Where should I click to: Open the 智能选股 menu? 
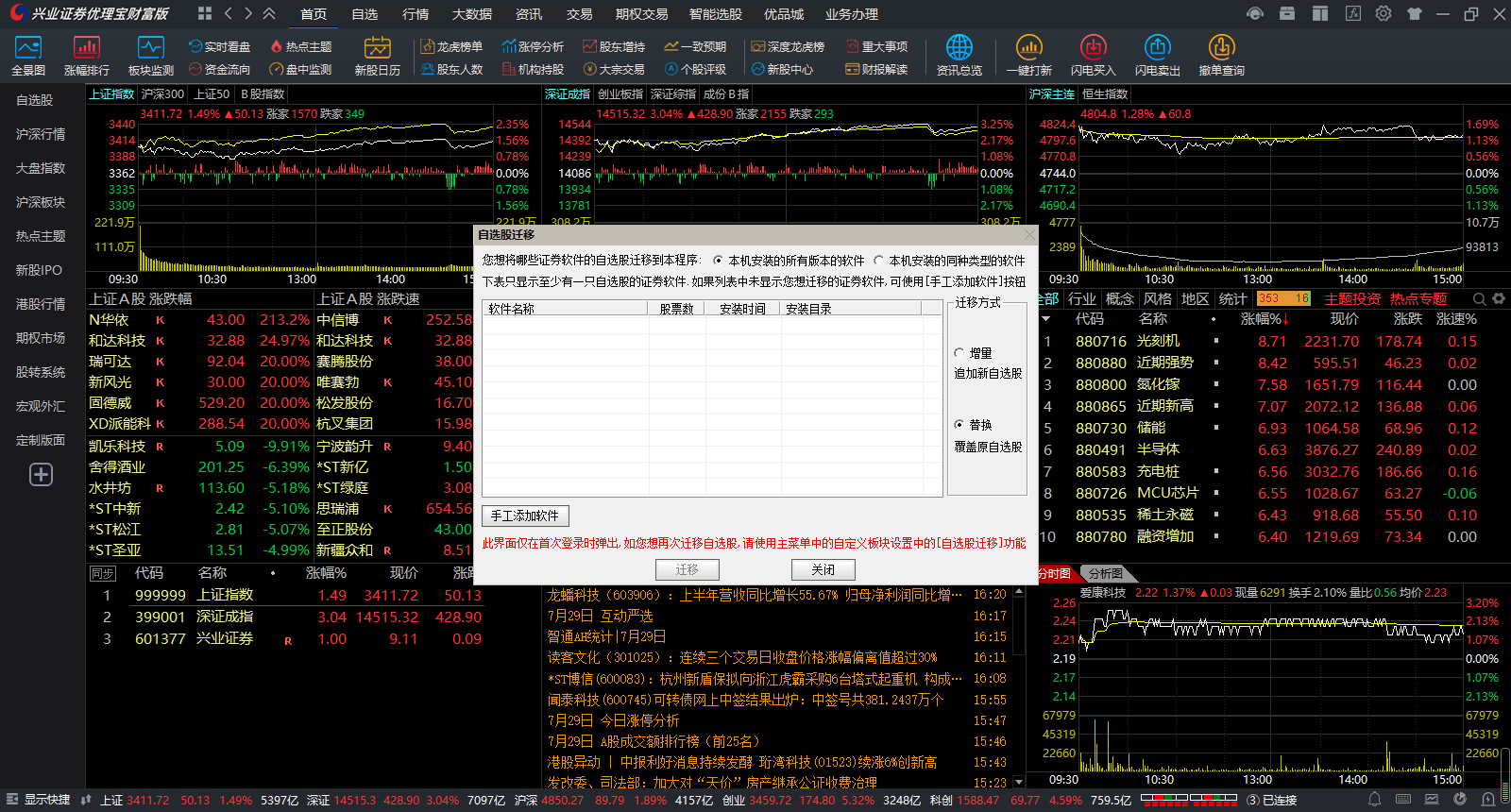(716, 14)
